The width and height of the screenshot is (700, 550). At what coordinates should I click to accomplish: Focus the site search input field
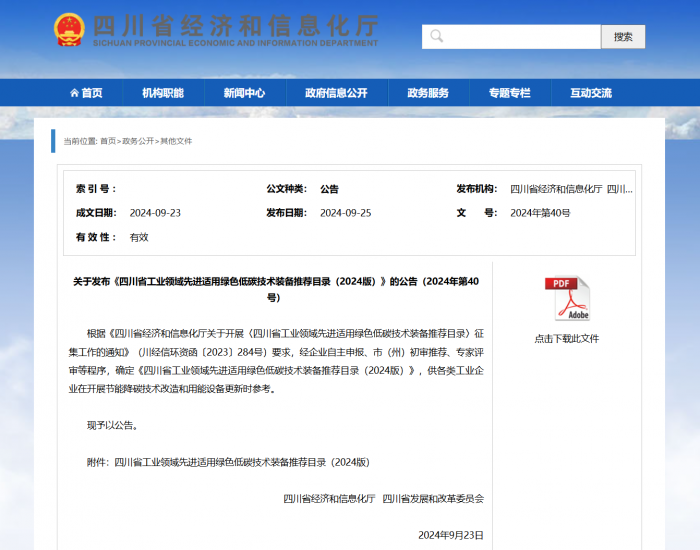click(x=511, y=37)
